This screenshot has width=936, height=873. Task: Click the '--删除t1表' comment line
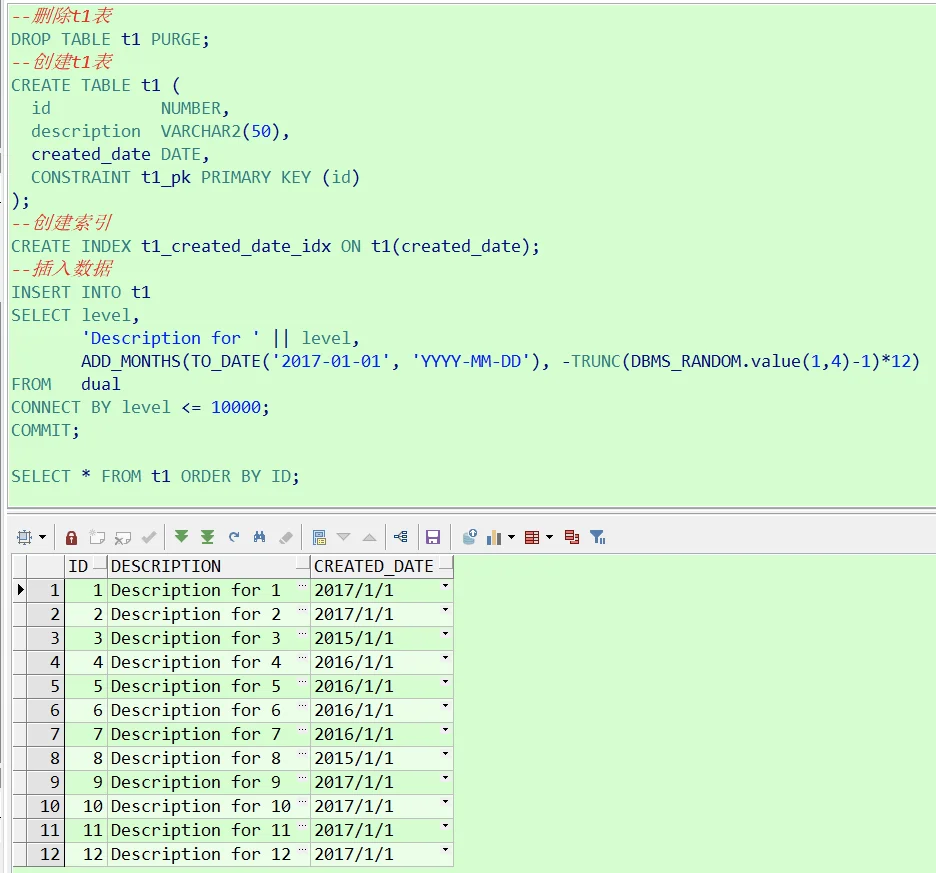point(61,16)
